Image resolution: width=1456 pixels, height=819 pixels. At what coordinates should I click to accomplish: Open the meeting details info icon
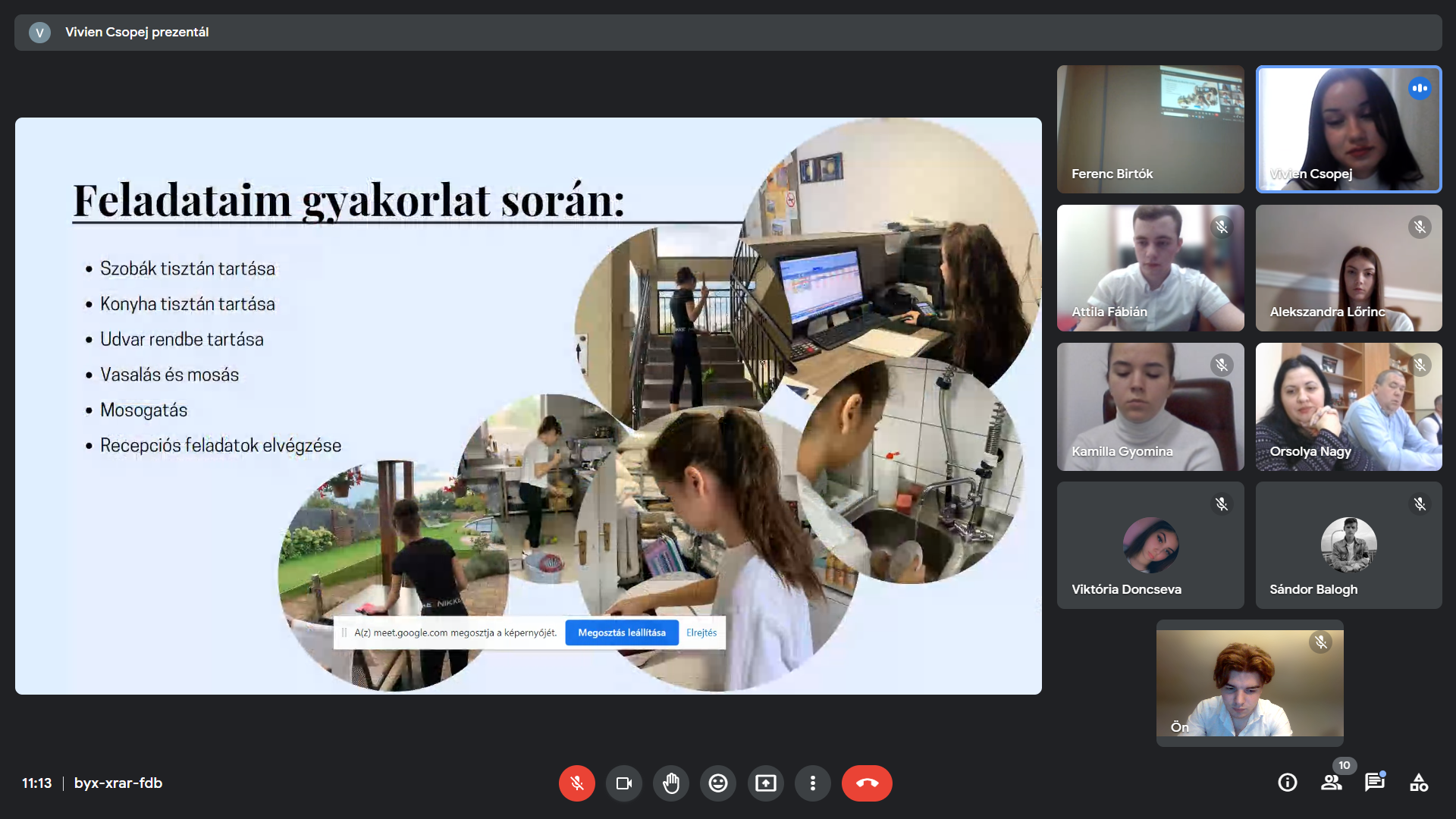point(1288,783)
